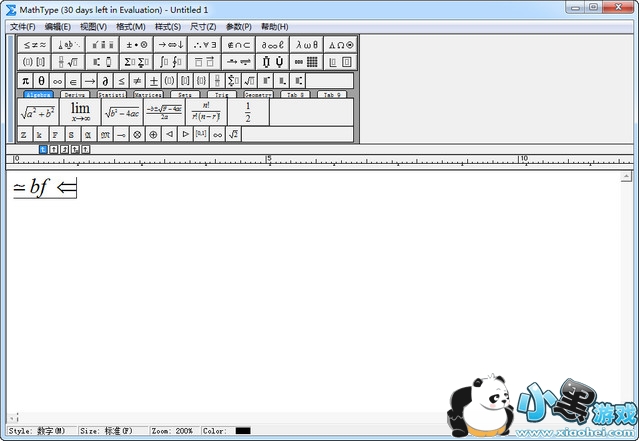Insert the right arrow symbol

click(x=89, y=81)
